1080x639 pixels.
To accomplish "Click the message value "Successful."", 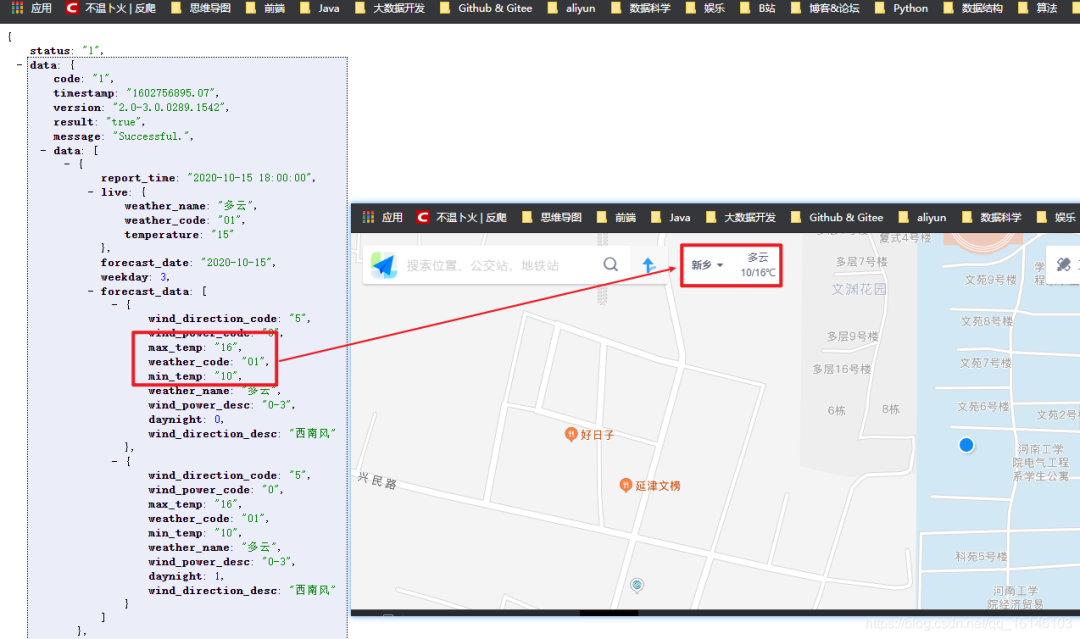I will point(151,136).
